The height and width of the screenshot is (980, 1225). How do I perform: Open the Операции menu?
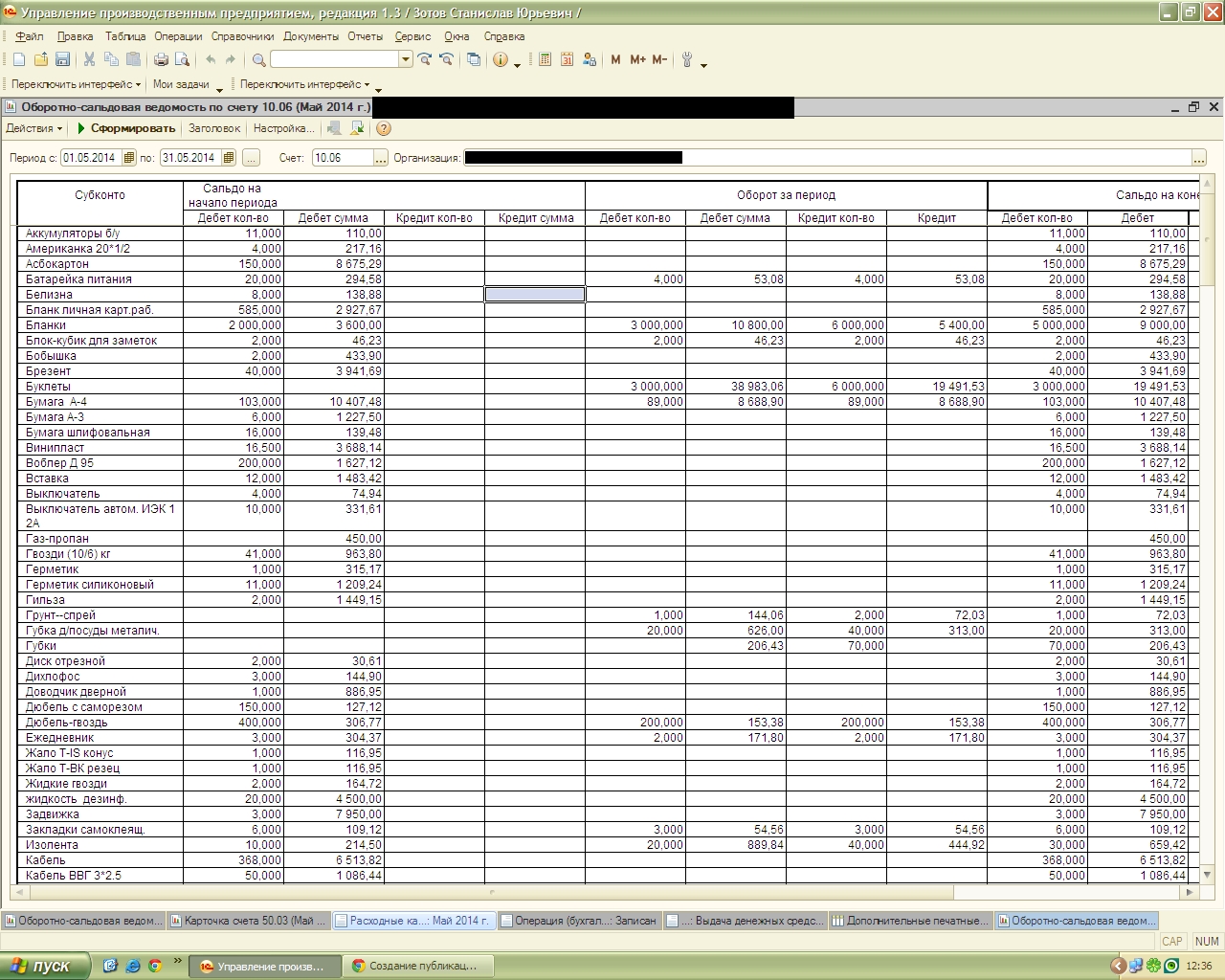pyautogui.click(x=178, y=36)
